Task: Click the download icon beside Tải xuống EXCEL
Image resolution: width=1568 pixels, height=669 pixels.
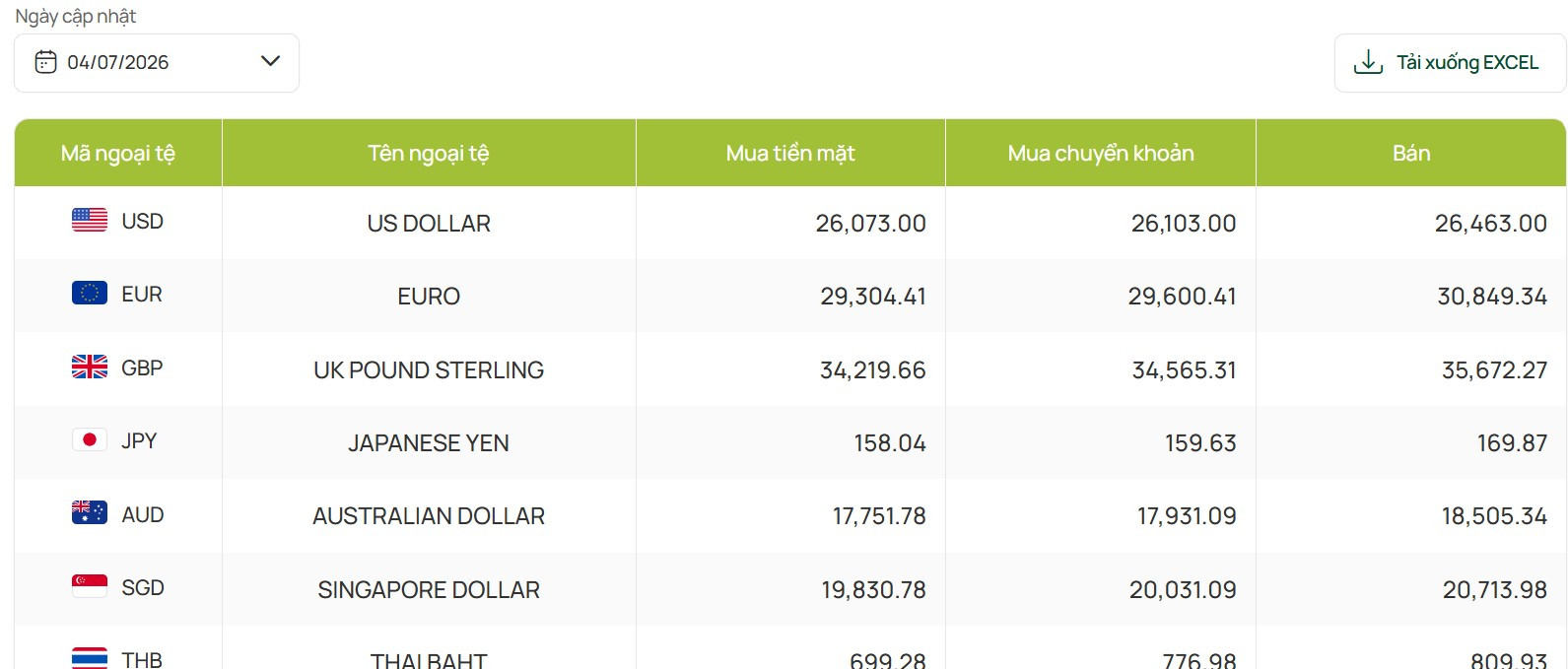Action: 1368,62
